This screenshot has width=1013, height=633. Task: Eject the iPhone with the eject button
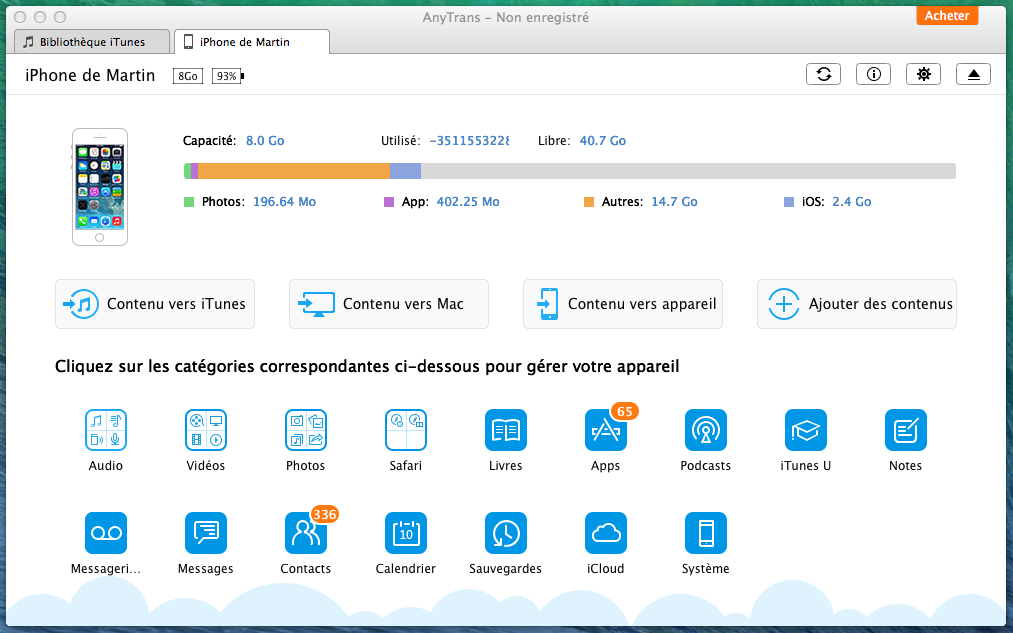(973, 75)
